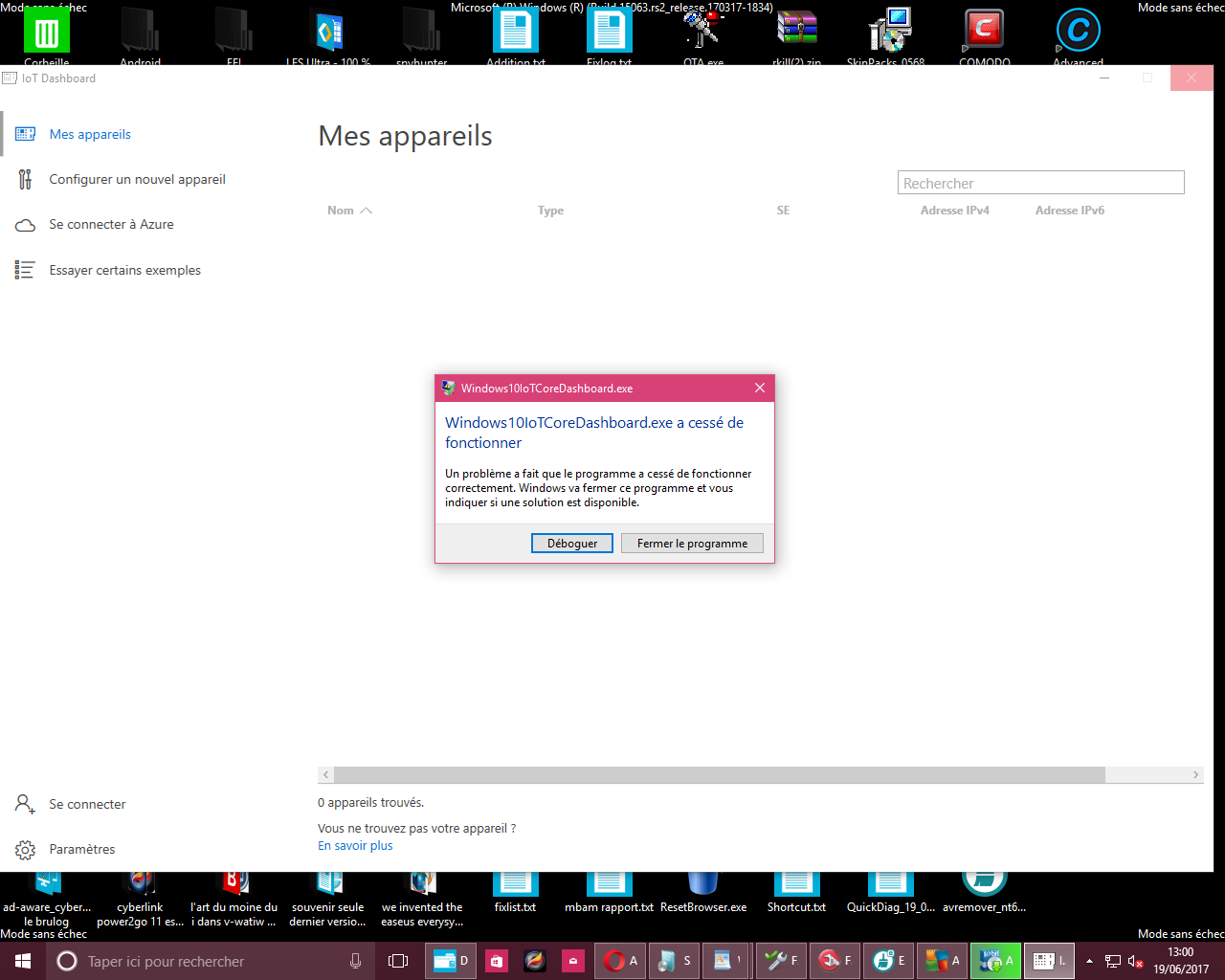Open the Corbeille desktop icon
This screenshot has width=1225, height=980.
pos(46,35)
